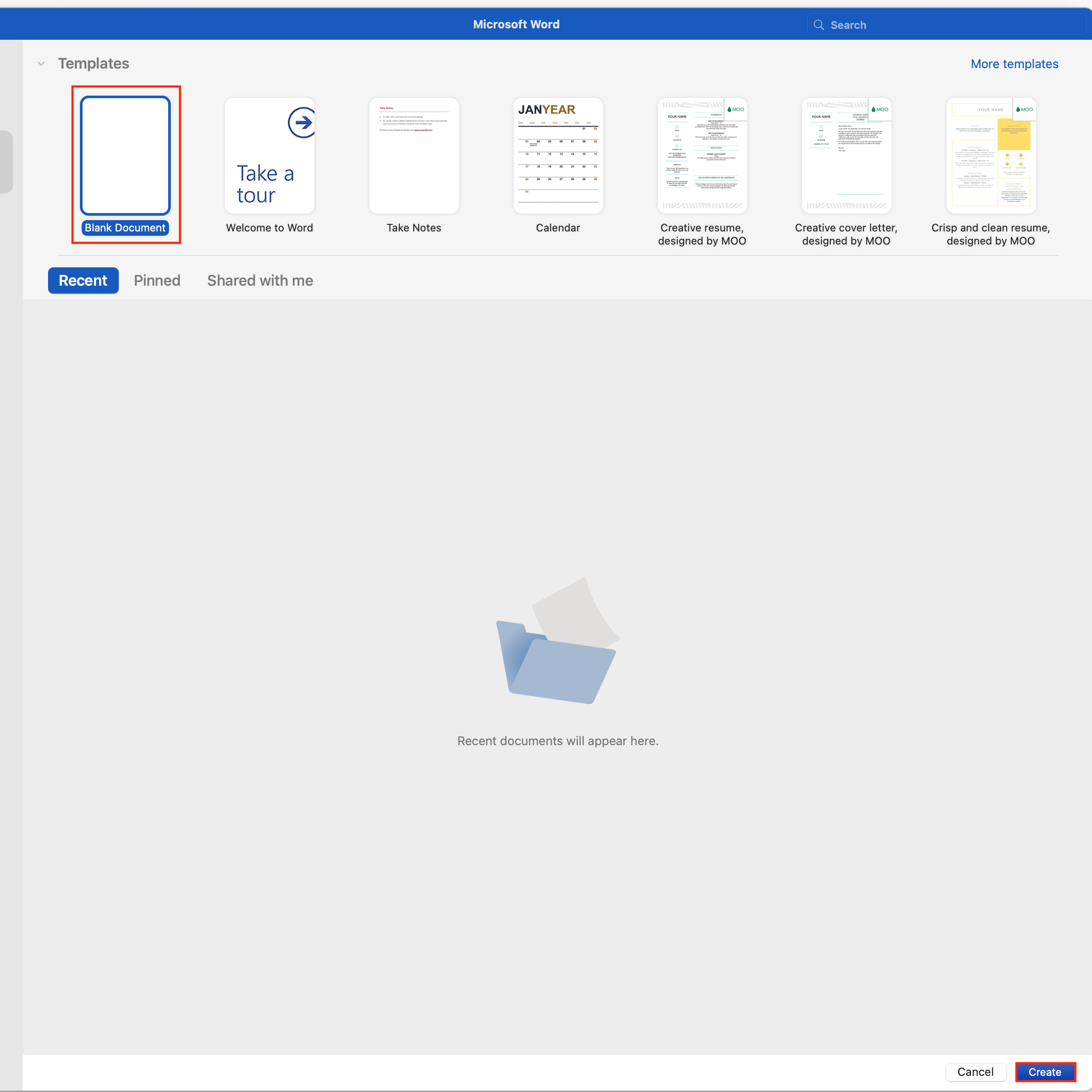Click the MOO logo on Creative resume
The height and width of the screenshot is (1092, 1092).
[x=736, y=109]
